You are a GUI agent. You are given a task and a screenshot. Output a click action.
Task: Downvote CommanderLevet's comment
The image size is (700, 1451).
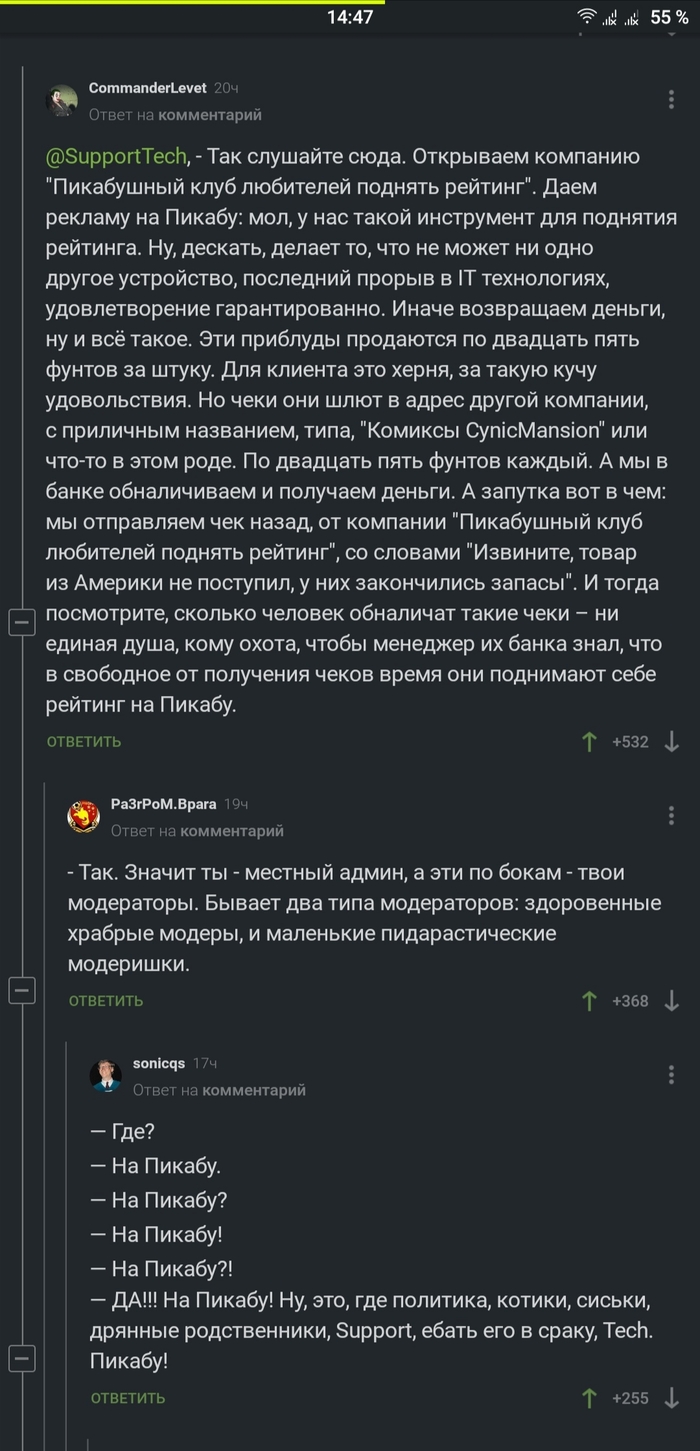[672, 741]
